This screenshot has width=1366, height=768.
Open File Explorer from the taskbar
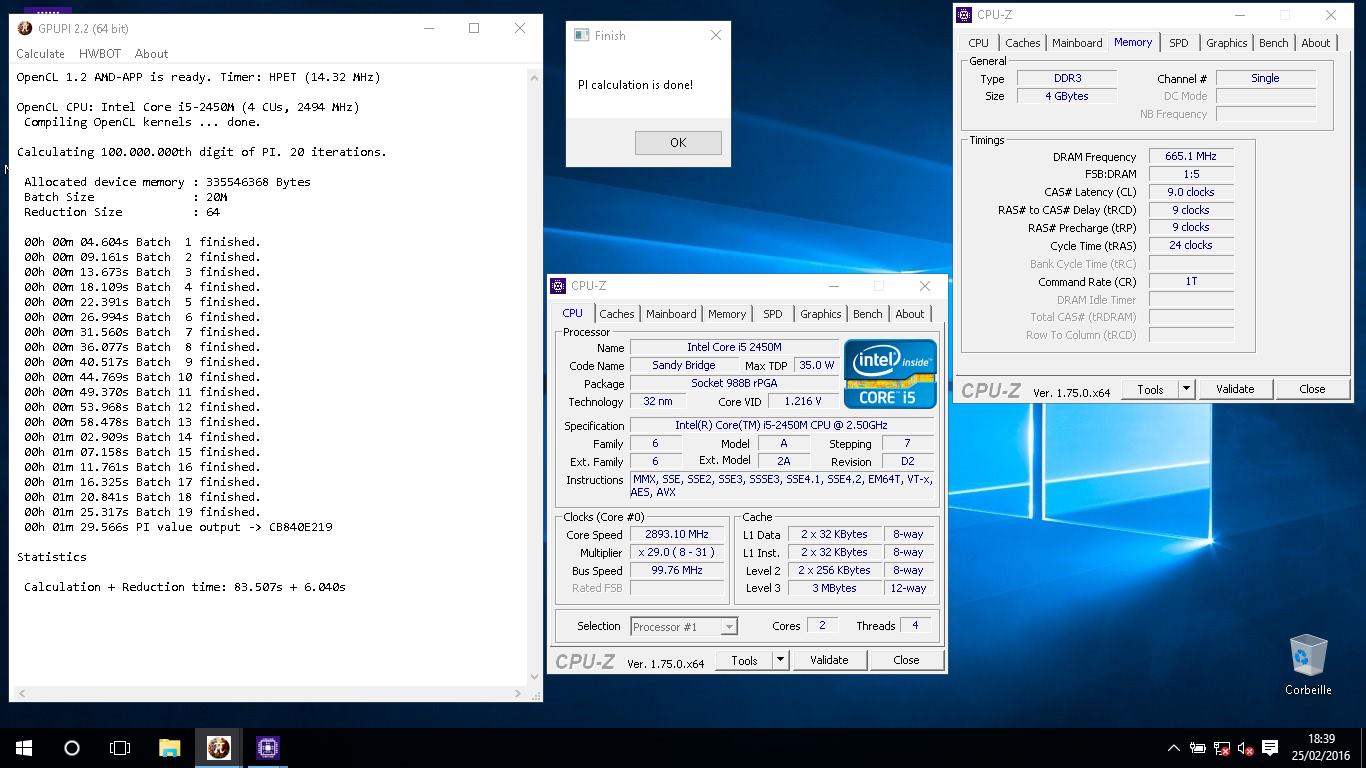coord(169,748)
